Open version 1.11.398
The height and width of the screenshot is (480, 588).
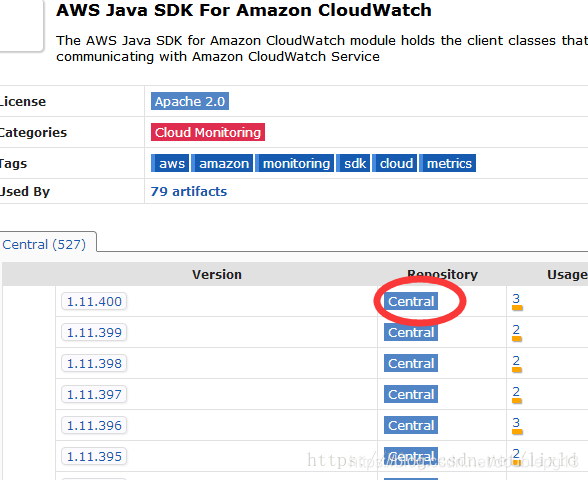pyautogui.click(x=94, y=363)
